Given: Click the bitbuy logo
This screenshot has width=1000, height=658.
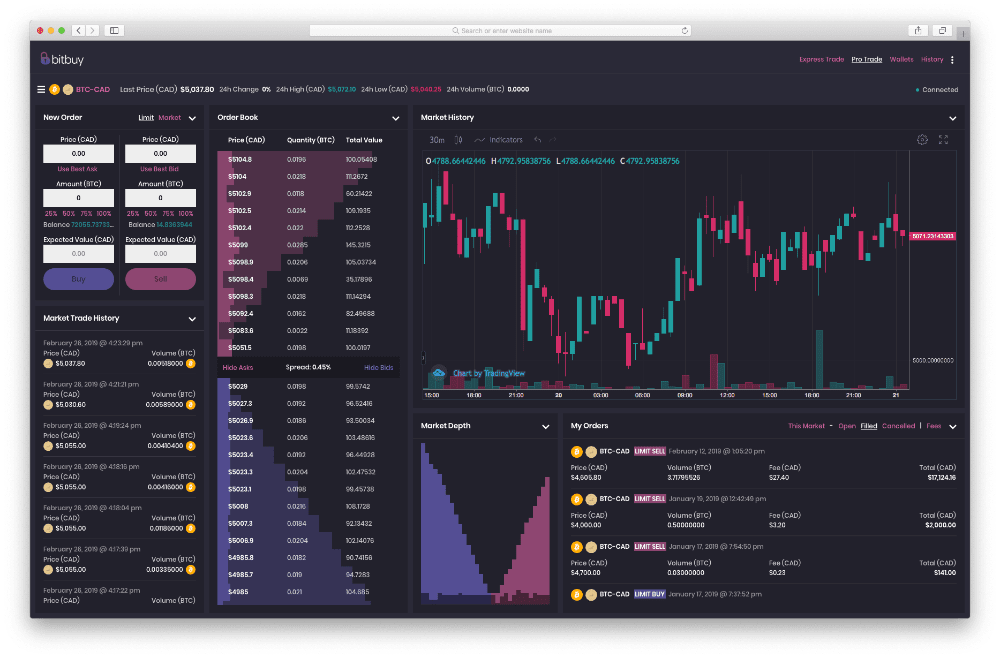Looking at the screenshot, I should [66, 59].
